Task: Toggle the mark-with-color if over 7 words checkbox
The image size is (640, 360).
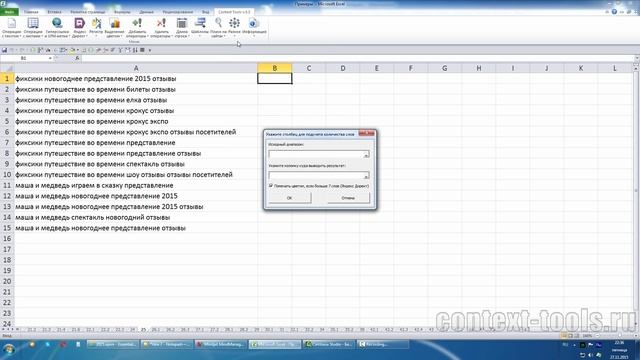Action: coord(271,186)
